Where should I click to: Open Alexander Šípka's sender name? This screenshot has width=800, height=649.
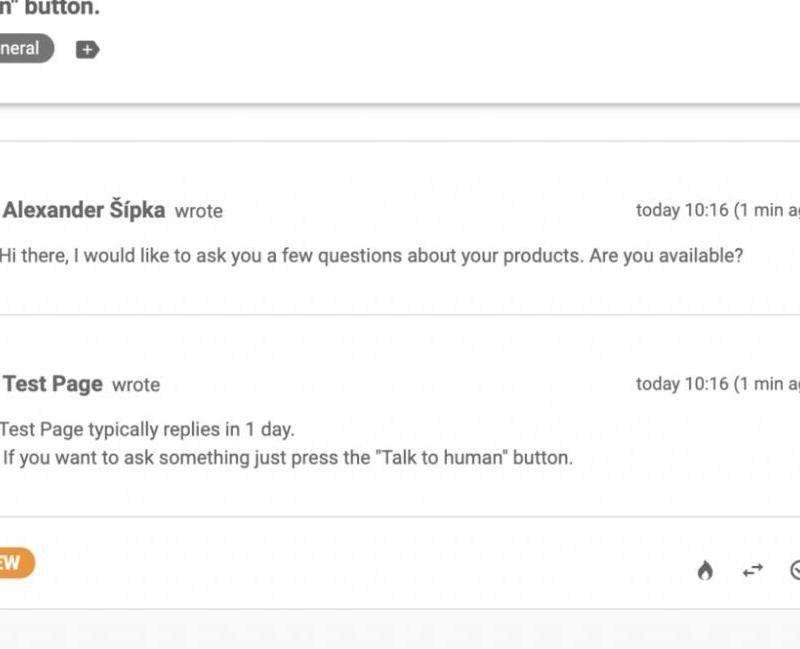[x=84, y=210]
